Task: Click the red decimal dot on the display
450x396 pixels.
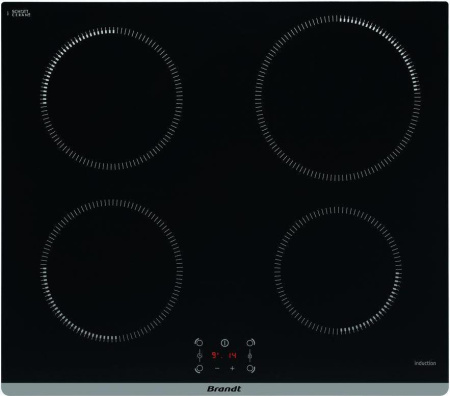Action: click(222, 358)
